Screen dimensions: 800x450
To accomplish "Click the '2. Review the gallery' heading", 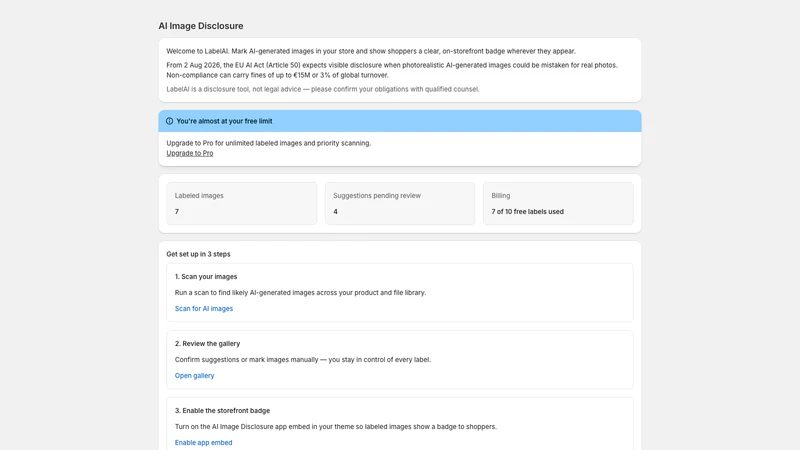I will tap(207, 343).
